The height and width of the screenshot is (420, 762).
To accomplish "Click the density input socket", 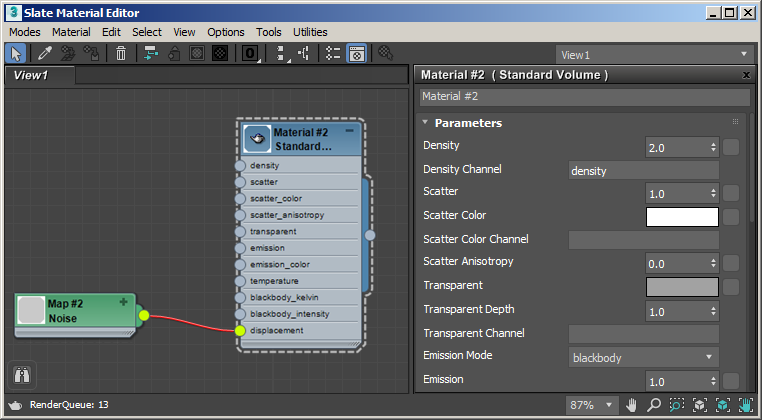I will [x=240, y=166].
